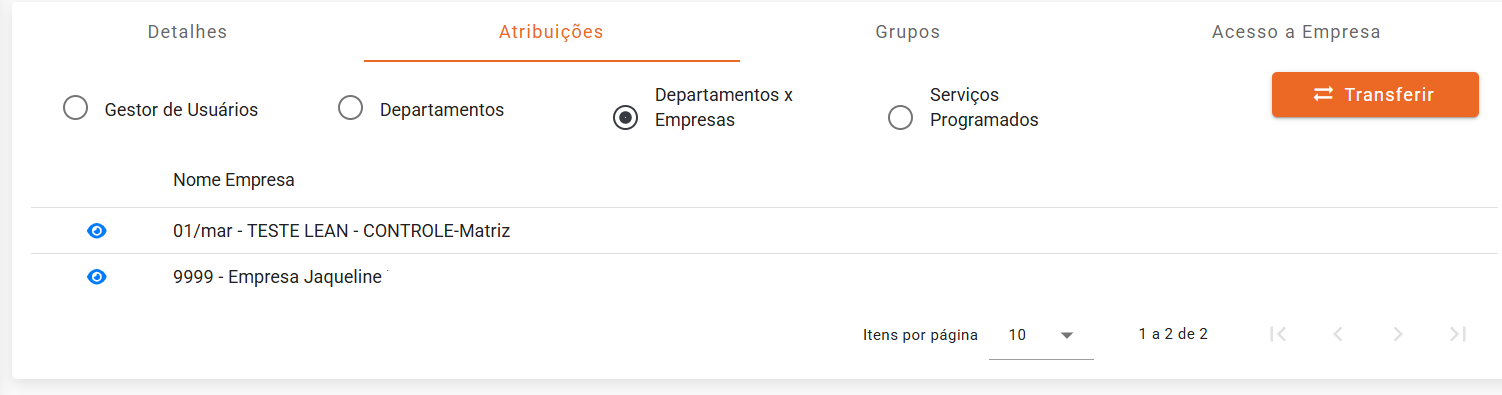Switch to Detalhes tab

pos(188,32)
